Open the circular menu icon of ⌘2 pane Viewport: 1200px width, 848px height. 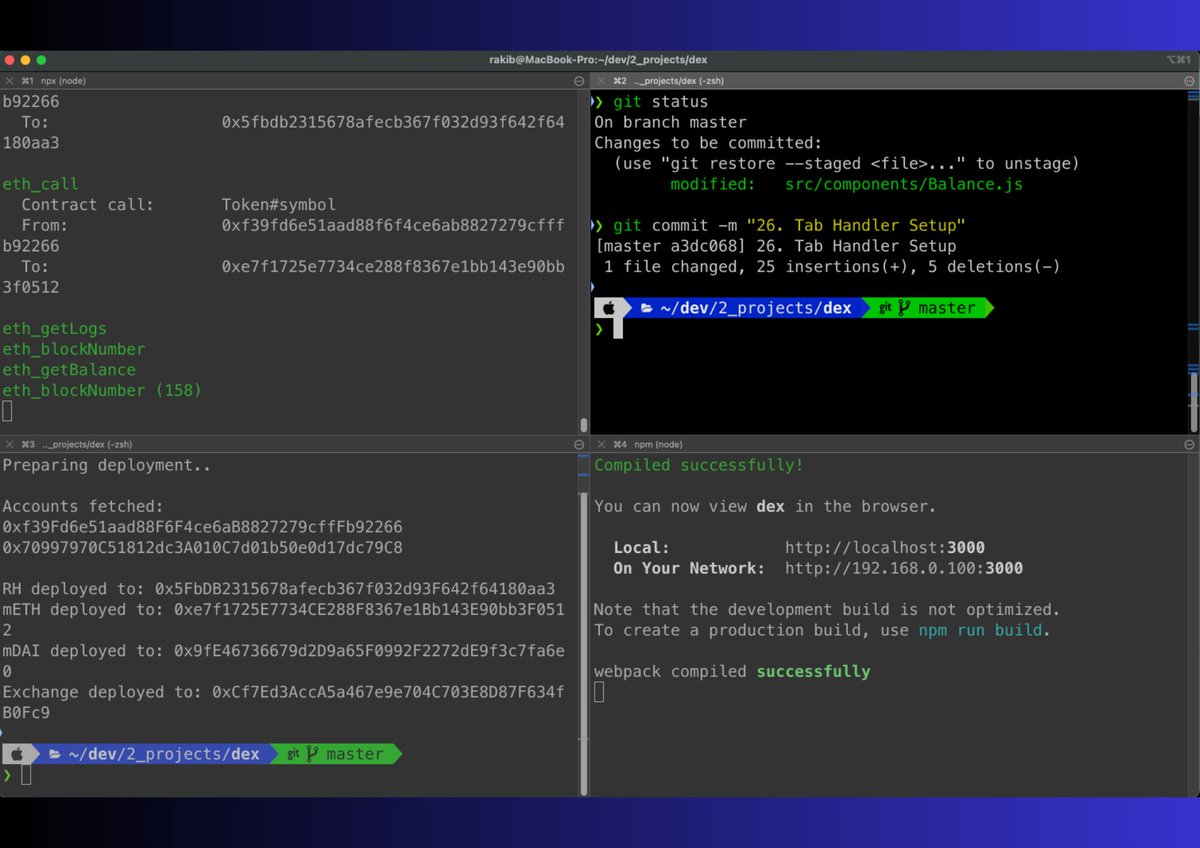(1190, 80)
